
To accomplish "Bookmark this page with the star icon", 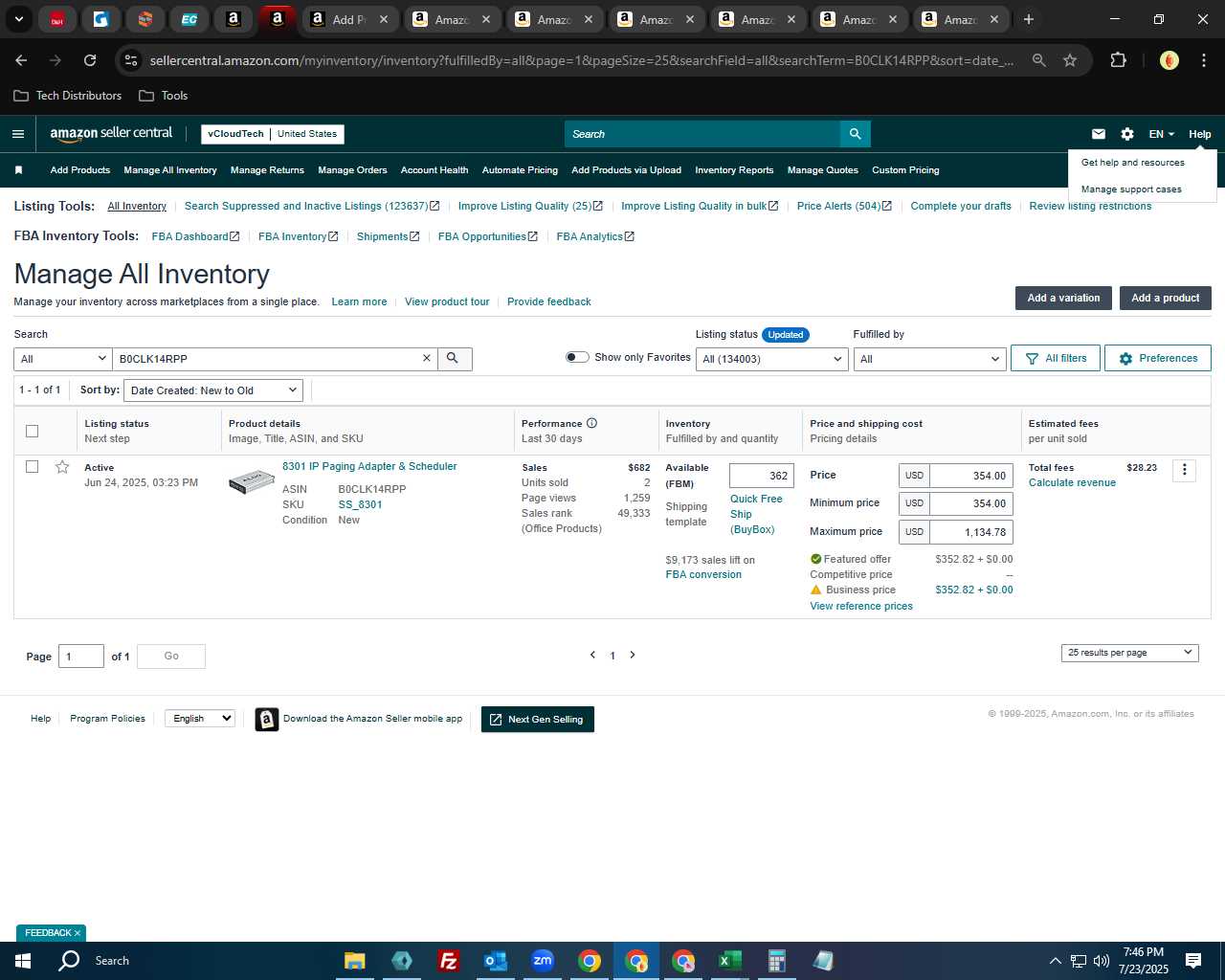I will click(x=1070, y=60).
